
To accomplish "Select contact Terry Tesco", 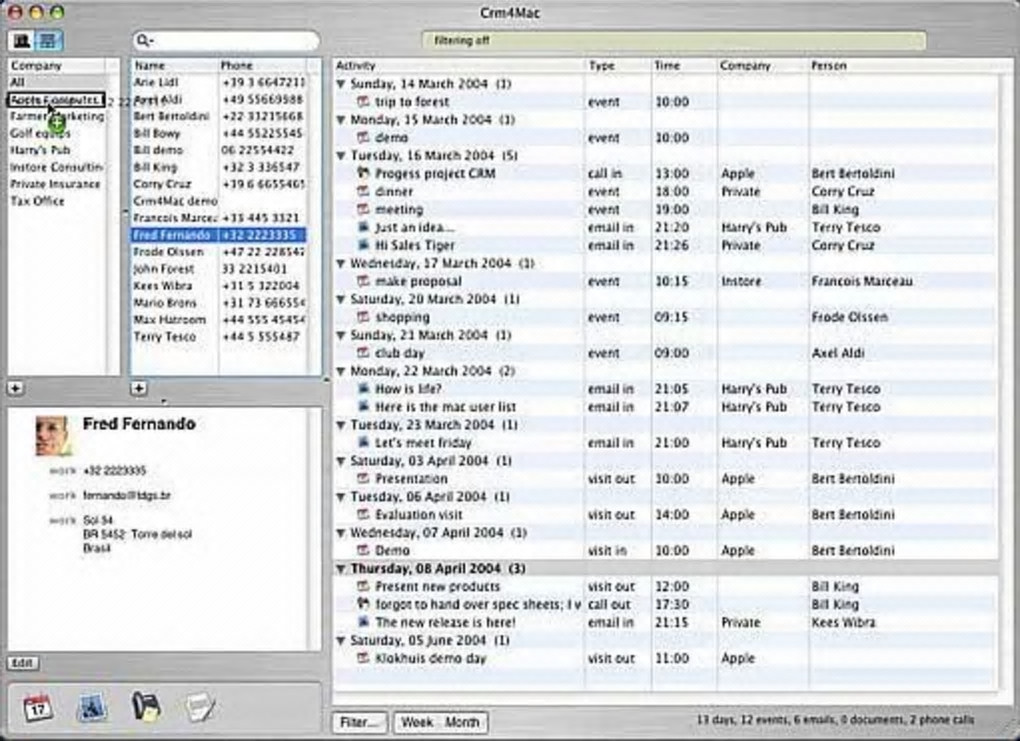I will coord(219,336).
